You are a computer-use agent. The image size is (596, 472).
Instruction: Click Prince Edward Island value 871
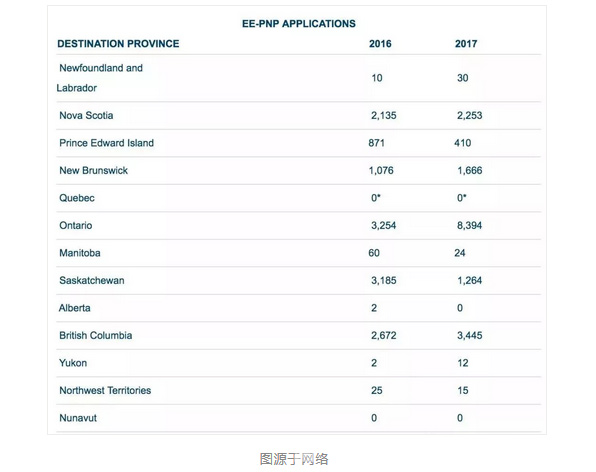pyautogui.click(x=376, y=143)
